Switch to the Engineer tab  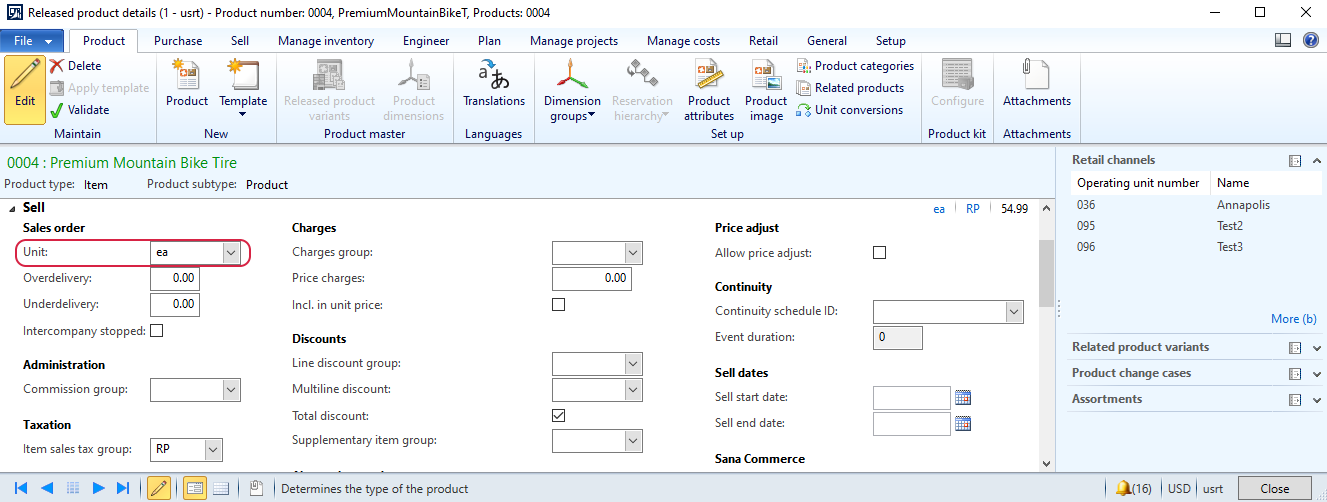point(426,41)
